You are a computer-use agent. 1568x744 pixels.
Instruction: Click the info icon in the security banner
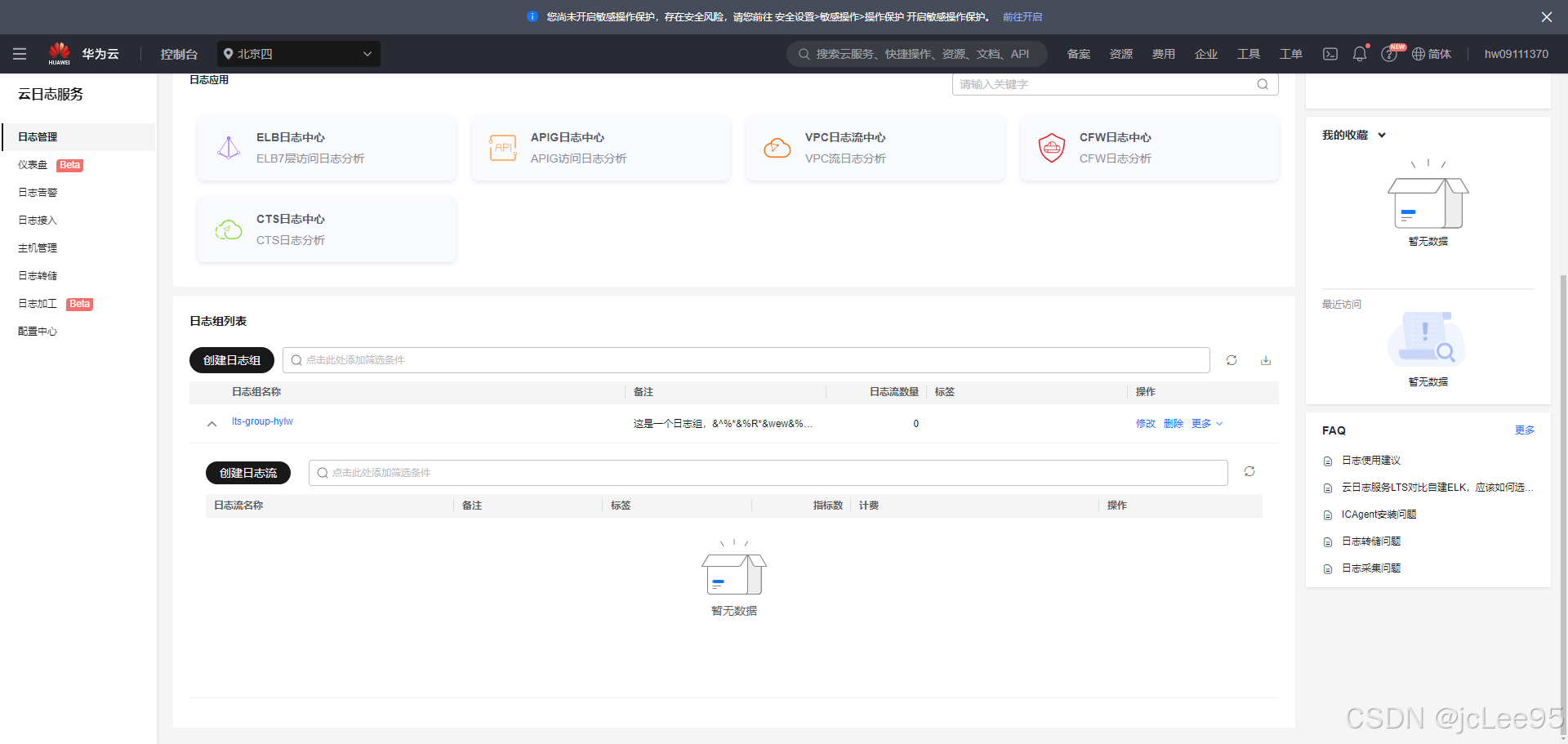point(532,16)
